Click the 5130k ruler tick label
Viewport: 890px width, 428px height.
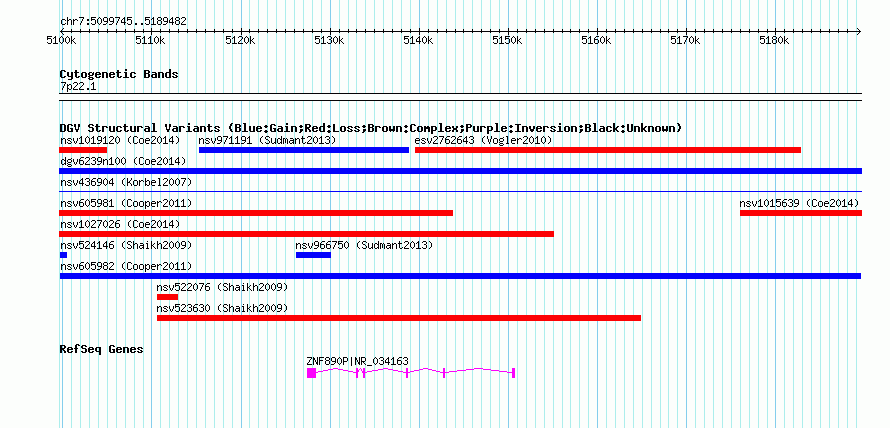click(329, 41)
